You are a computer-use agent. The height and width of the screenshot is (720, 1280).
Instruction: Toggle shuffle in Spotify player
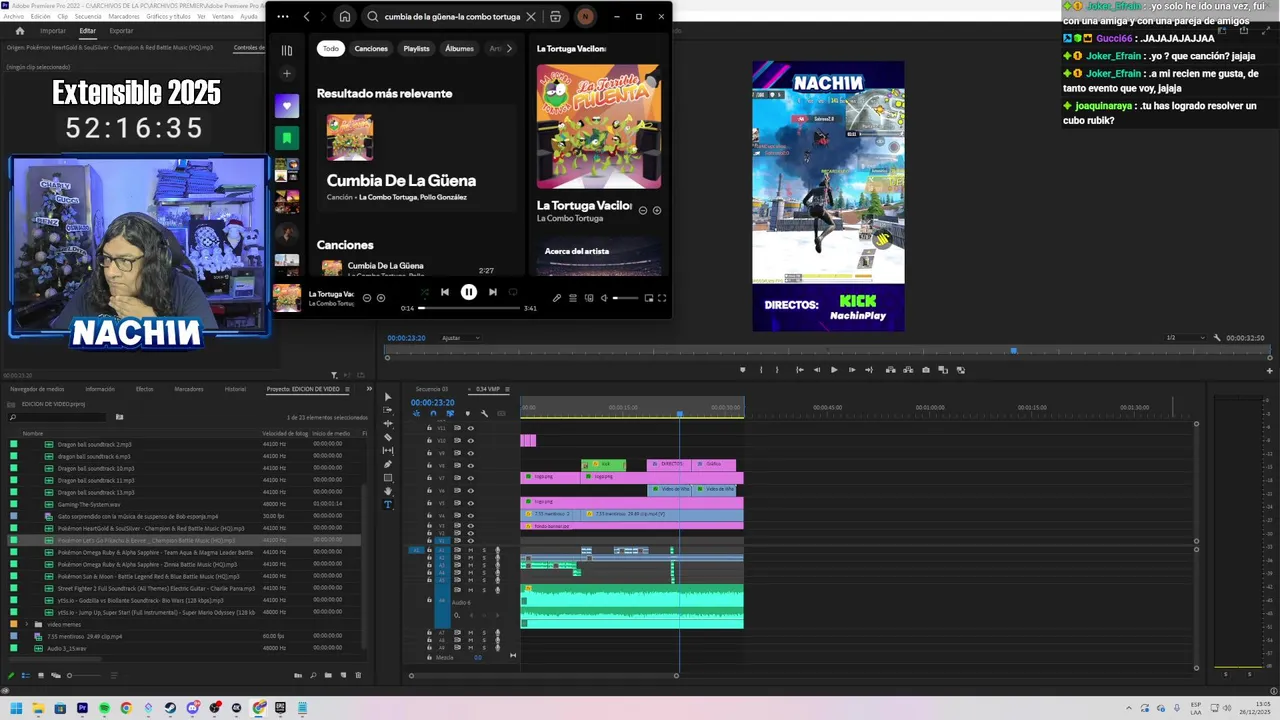(x=424, y=292)
